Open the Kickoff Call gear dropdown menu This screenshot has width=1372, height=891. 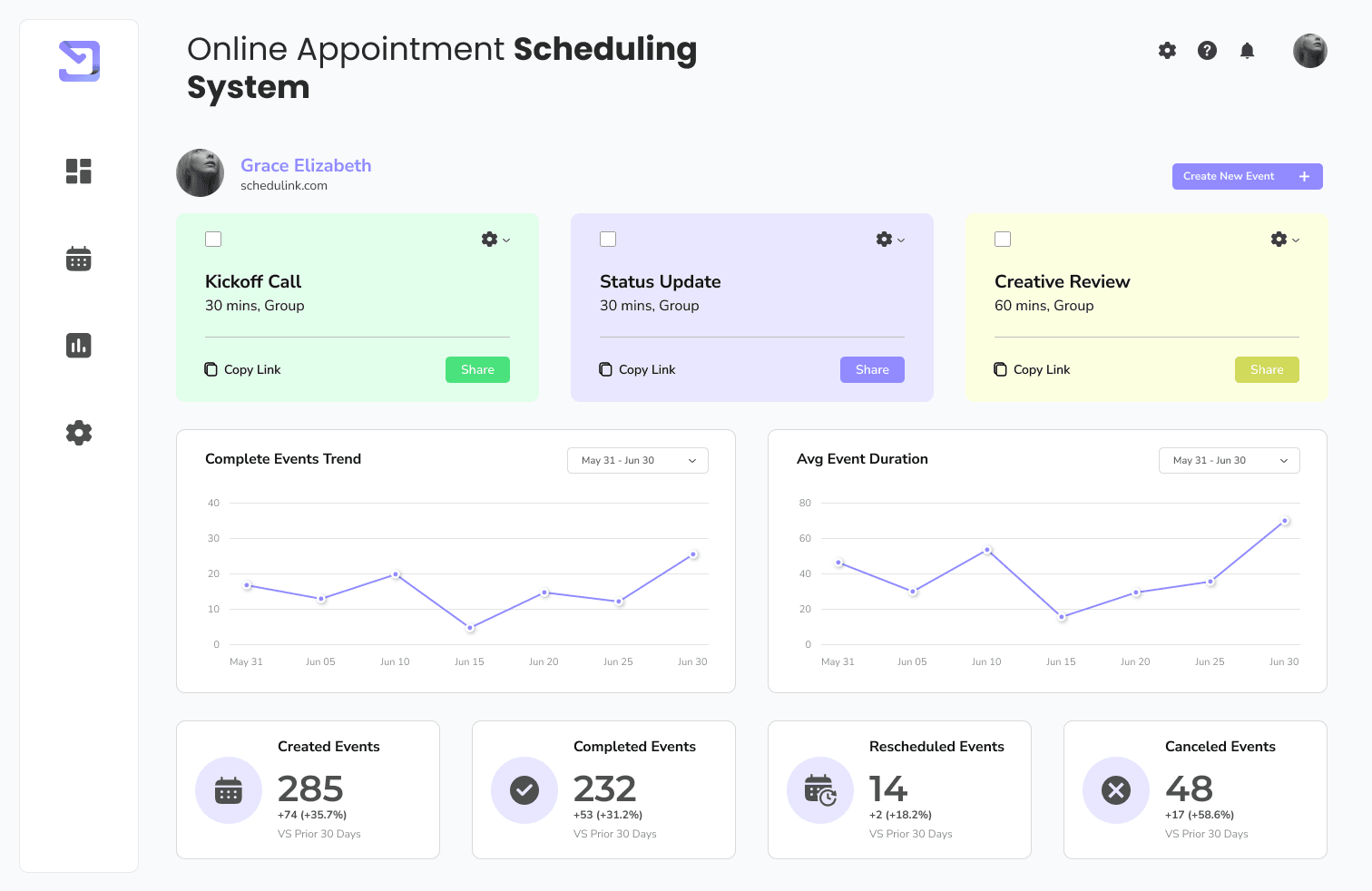(495, 240)
